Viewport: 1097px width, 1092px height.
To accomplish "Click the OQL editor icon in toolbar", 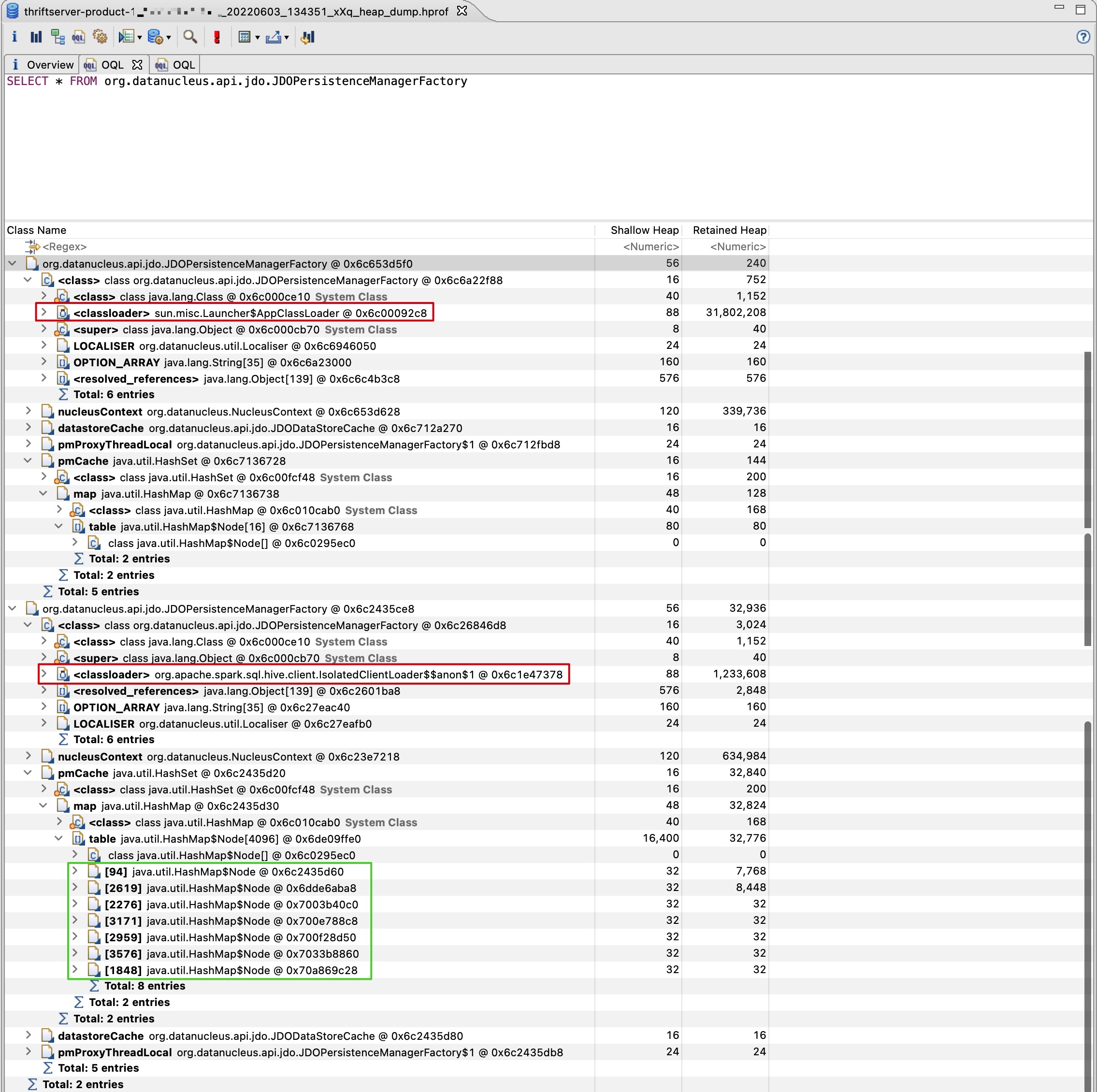I will point(78,38).
